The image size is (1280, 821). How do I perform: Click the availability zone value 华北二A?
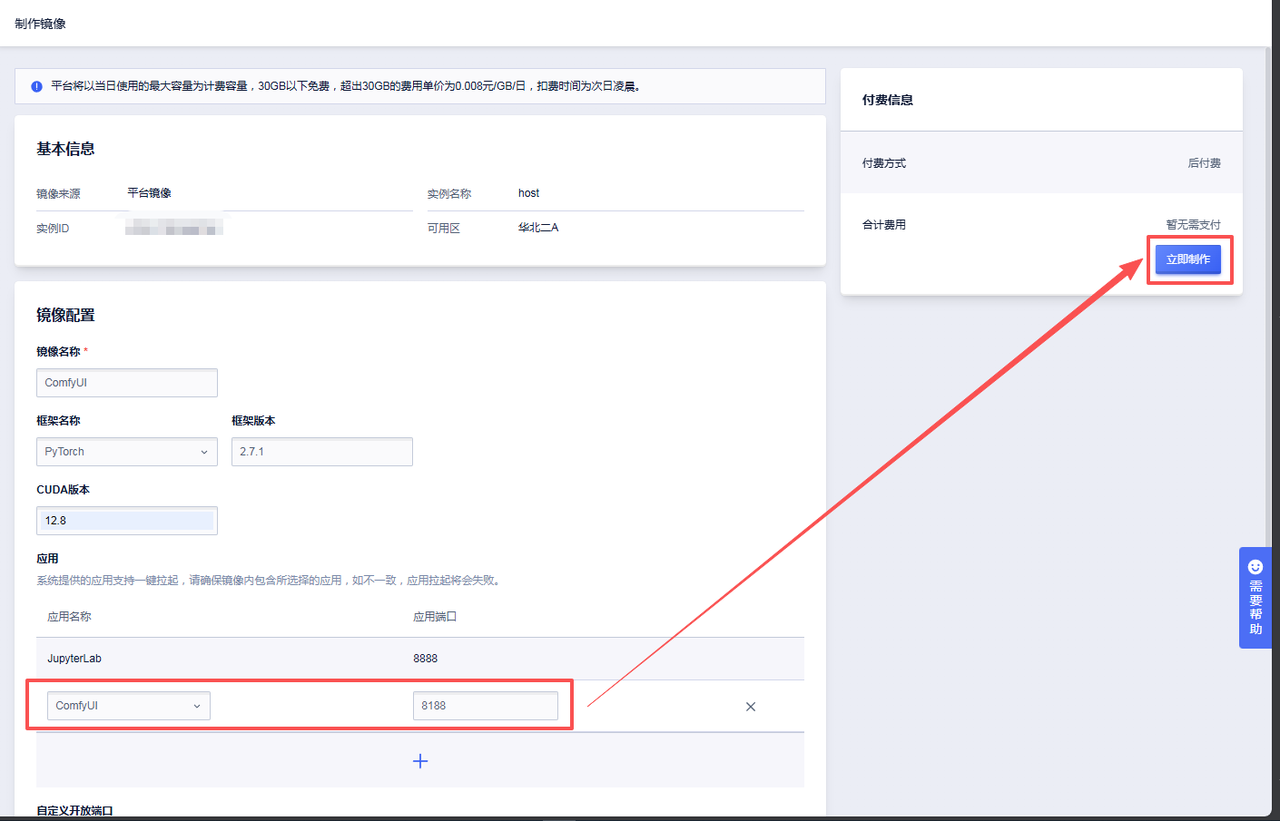click(x=538, y=228)
